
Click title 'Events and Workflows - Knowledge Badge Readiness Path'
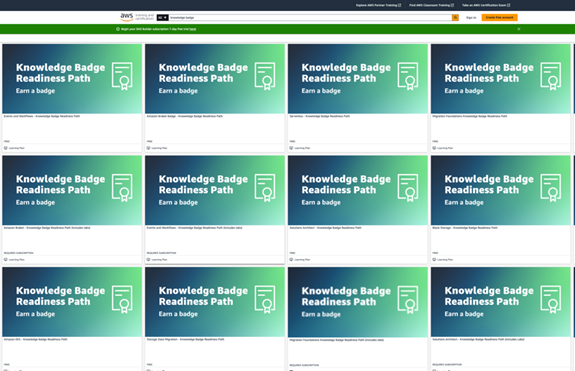pyautogui.click(x=42, y=116)
